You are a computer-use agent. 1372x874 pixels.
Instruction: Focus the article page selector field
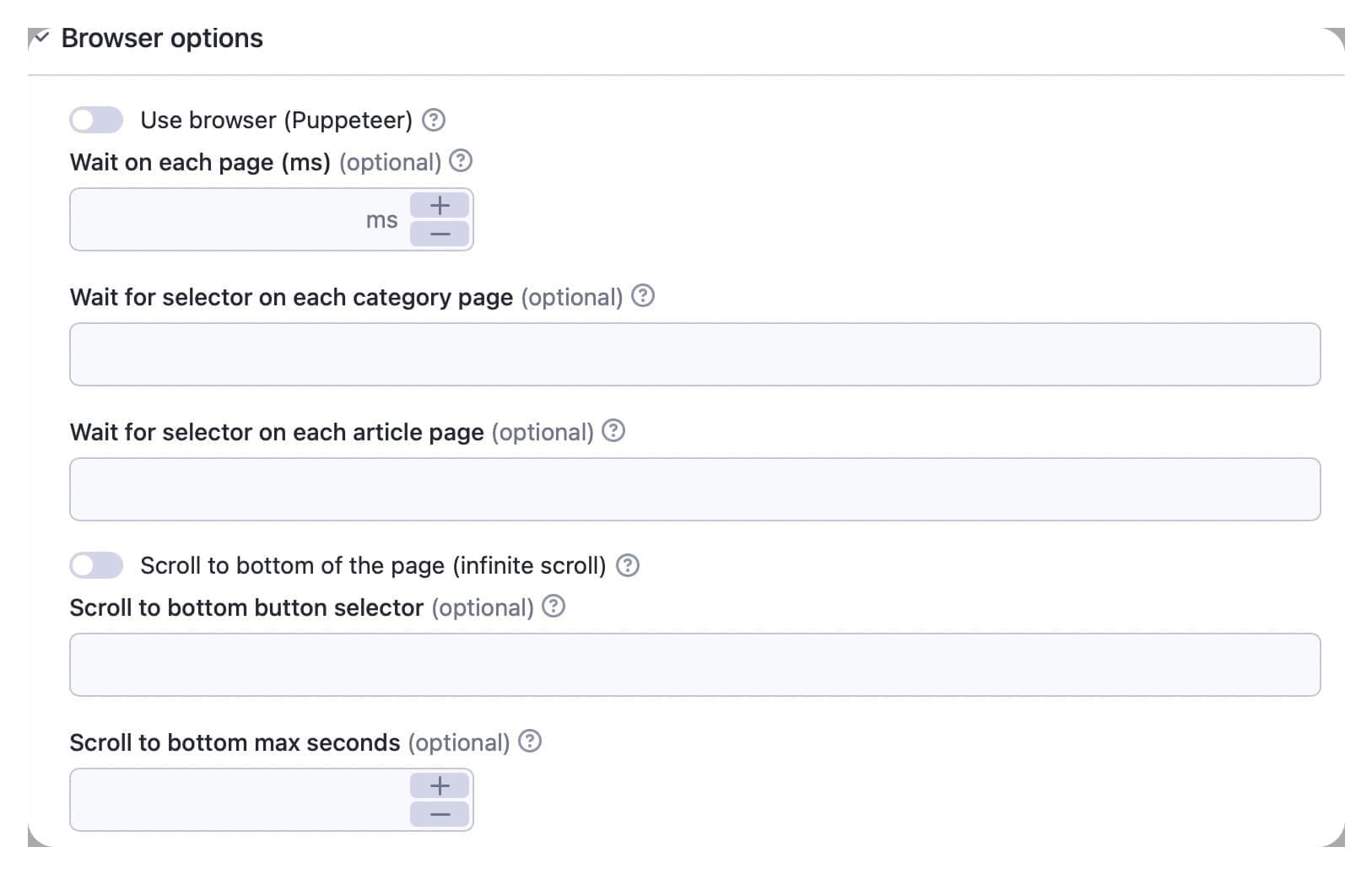click(x=675, y=489)
